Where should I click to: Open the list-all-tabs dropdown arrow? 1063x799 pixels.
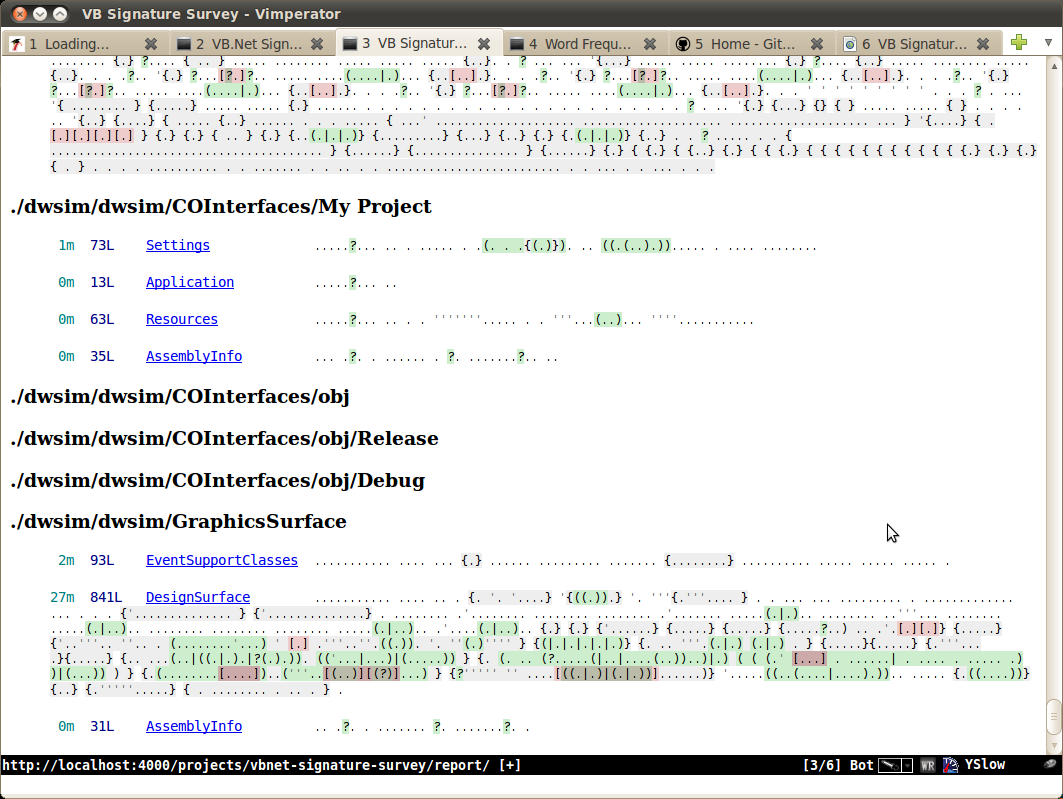pos(1048,43)
